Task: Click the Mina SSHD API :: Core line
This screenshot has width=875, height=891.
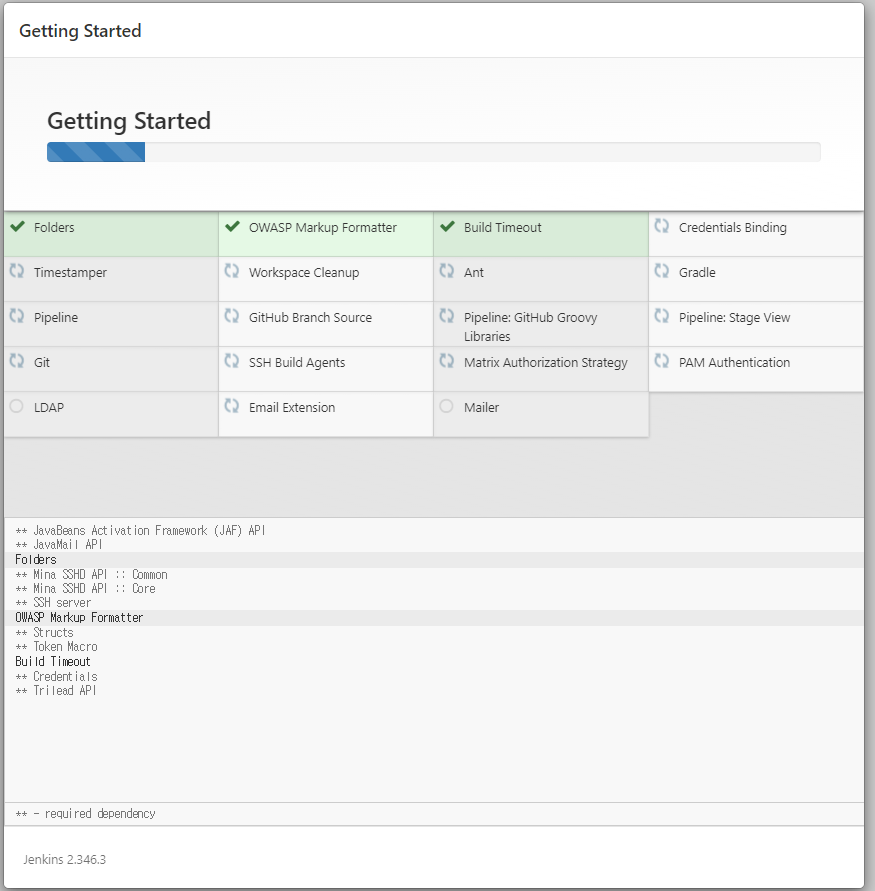Action: click(x=85, y=588)
